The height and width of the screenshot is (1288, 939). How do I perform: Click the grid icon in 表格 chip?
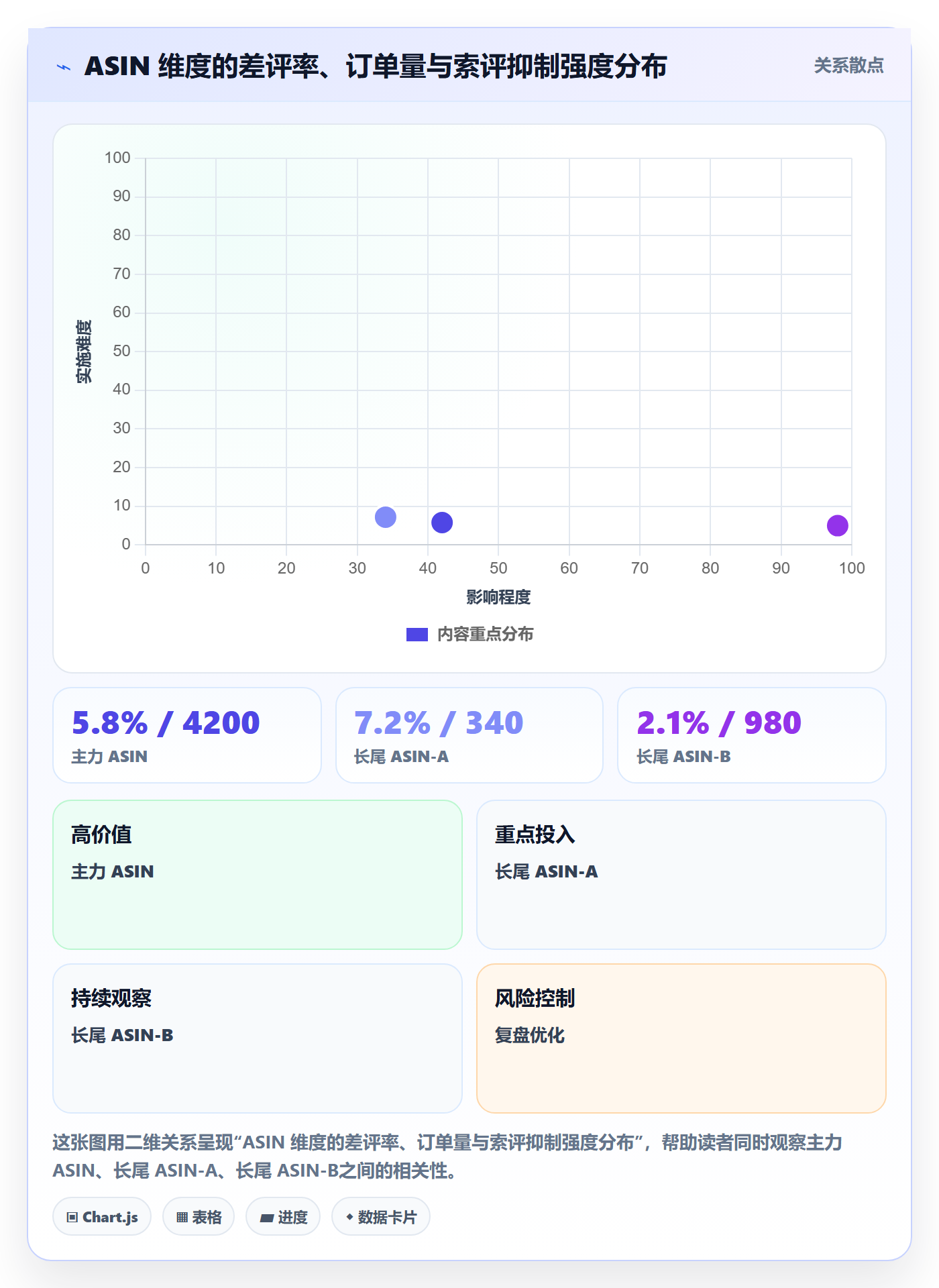tap(182, 1218)
